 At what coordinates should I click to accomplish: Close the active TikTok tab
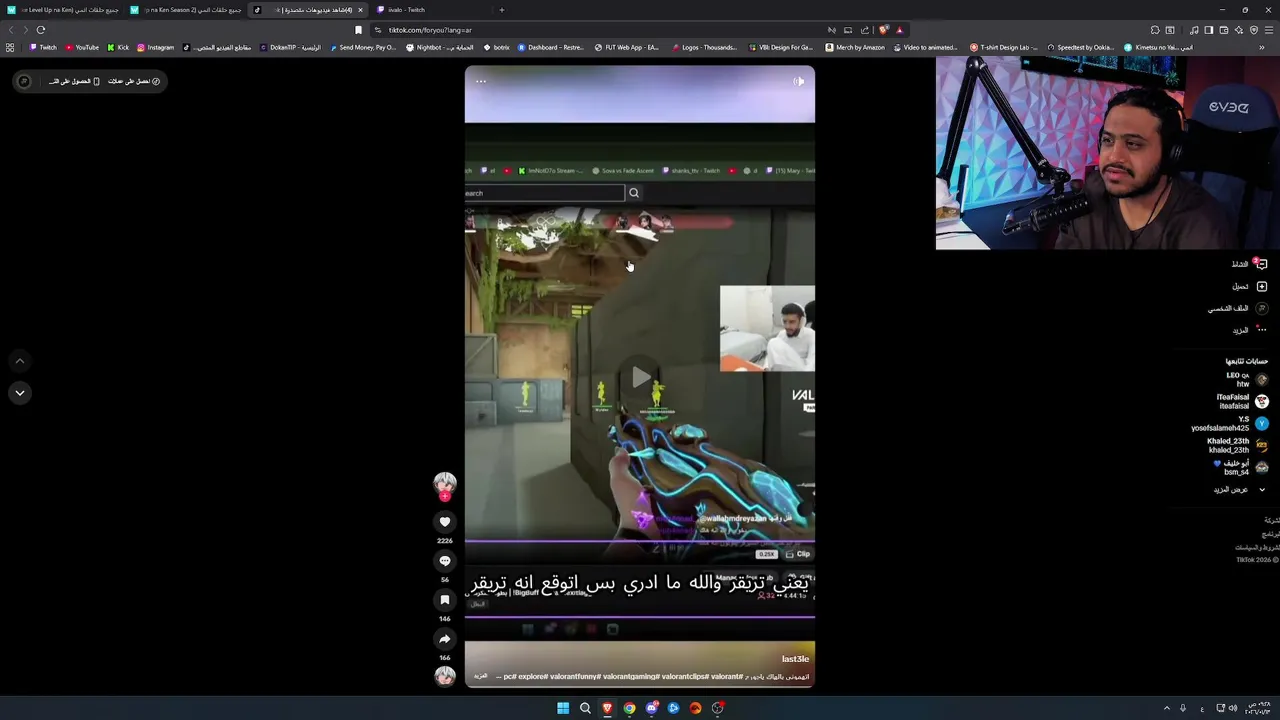tap(360, 10)
